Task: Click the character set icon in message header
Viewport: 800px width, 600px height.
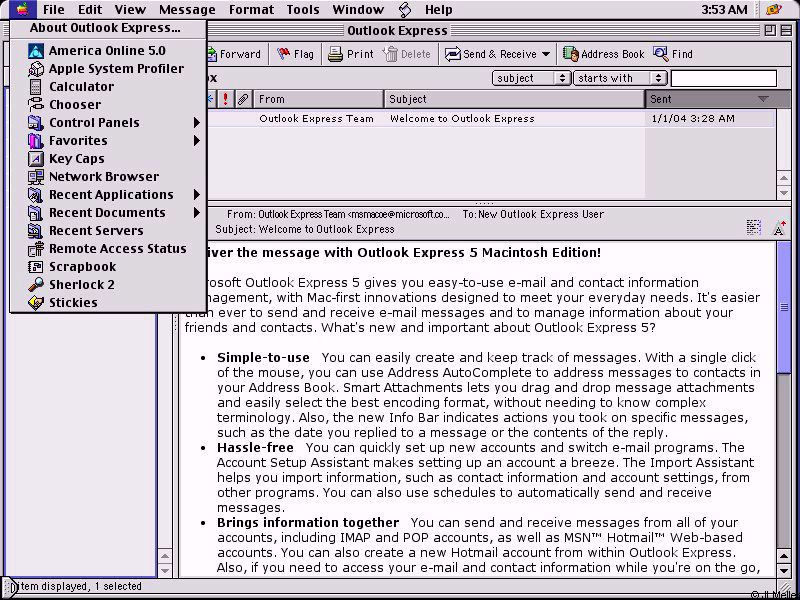Action: pyautogui.click(x=754, y=228)
